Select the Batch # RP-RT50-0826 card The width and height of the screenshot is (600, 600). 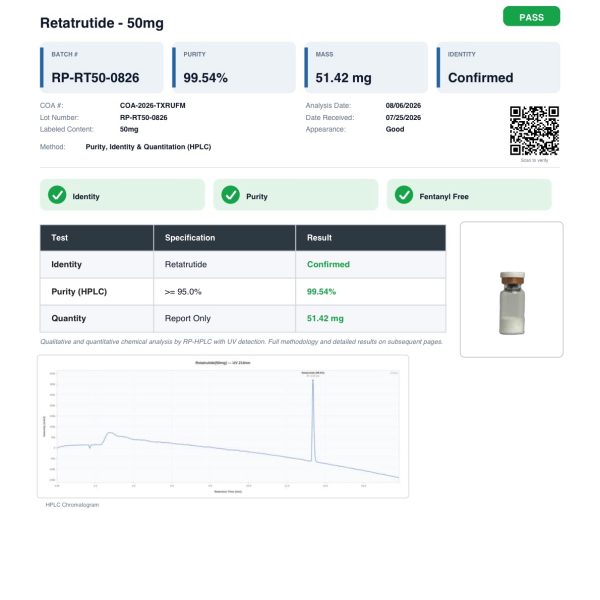[101, 67]
